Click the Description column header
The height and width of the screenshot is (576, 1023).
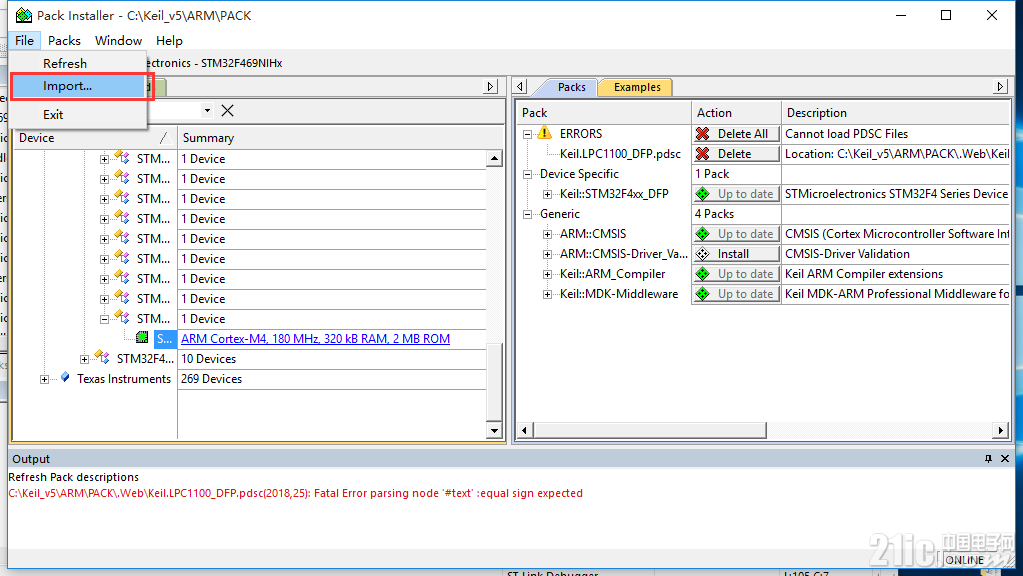point(896,113)
